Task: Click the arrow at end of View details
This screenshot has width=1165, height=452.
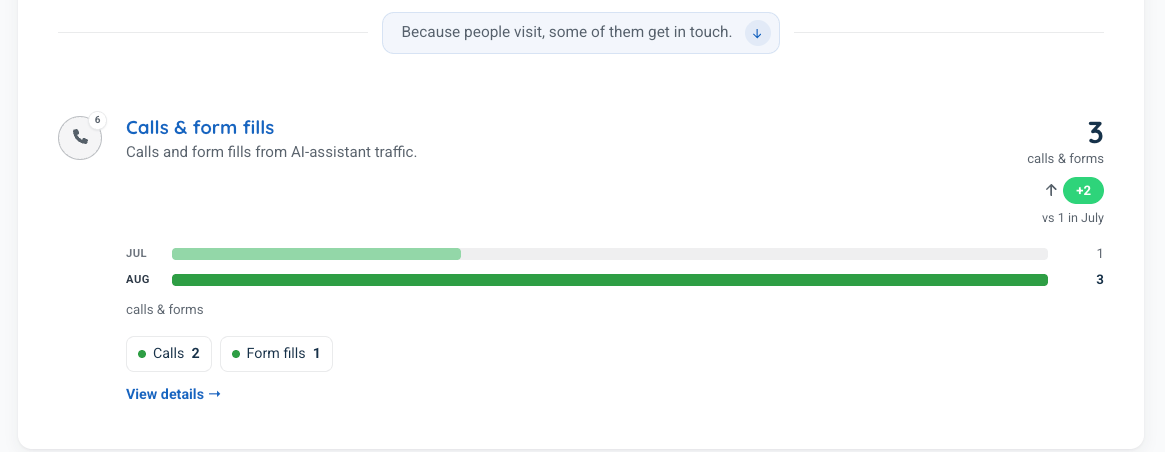Action: point(215,394)
